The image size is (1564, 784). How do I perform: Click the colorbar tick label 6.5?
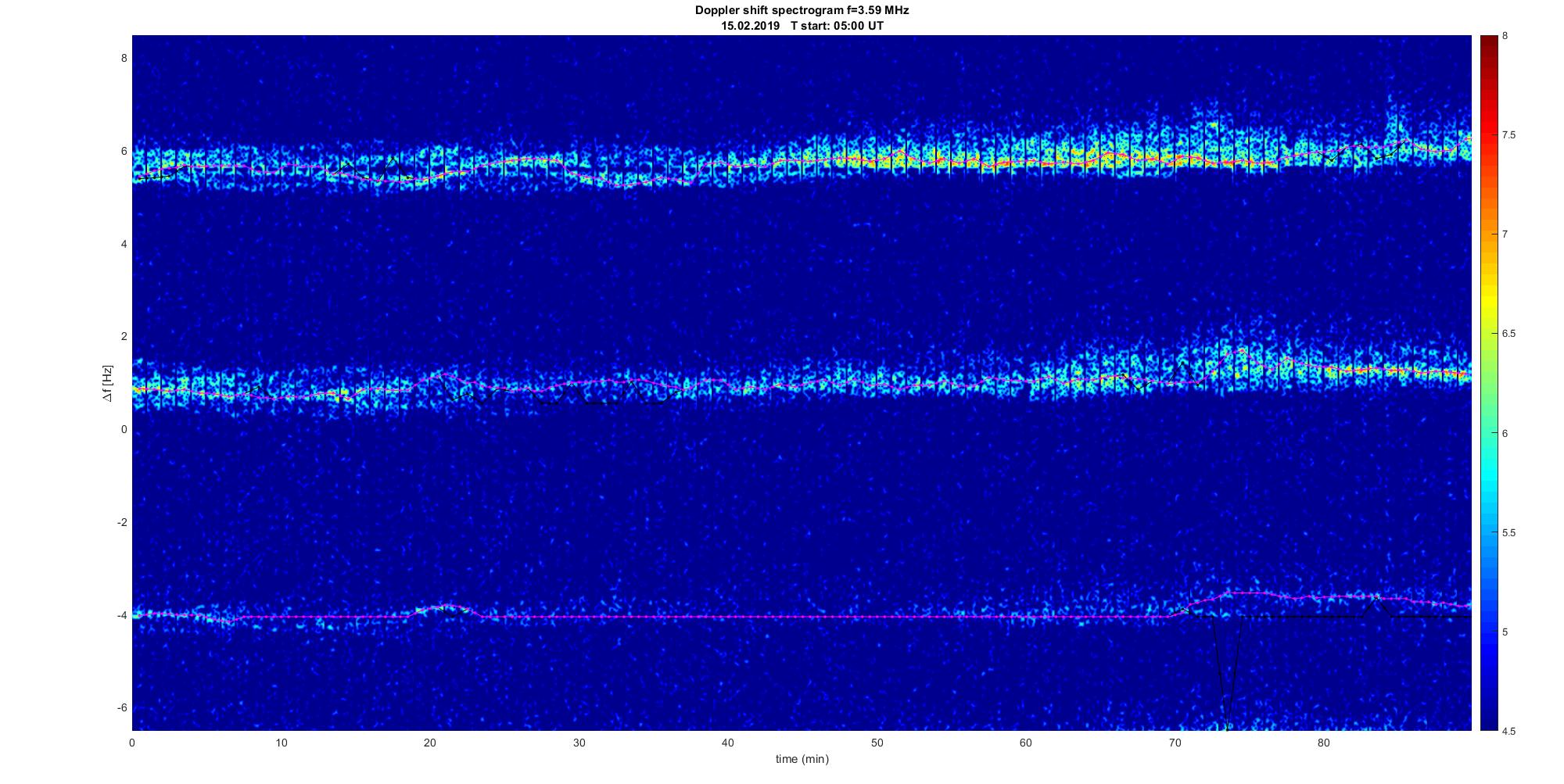pos(1509,334)
